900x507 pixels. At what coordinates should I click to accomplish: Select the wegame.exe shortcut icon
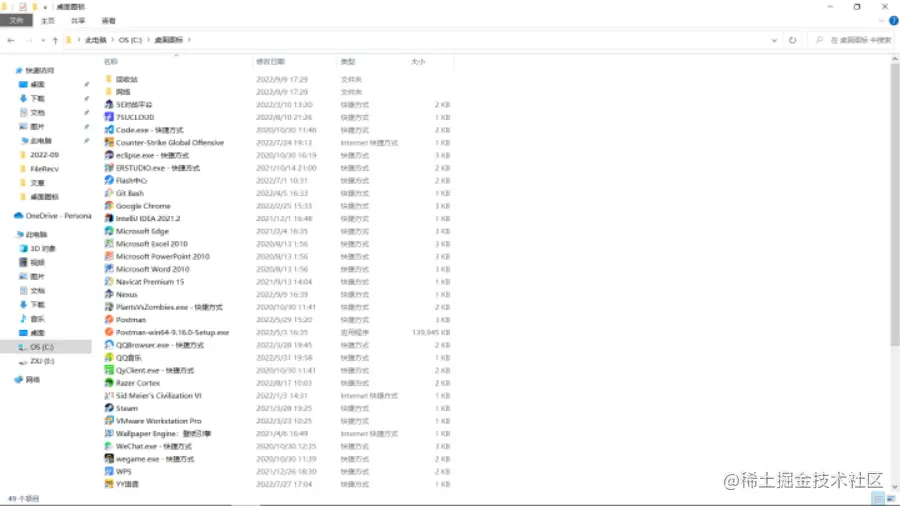pyautogui.click(x=109, y=459)
